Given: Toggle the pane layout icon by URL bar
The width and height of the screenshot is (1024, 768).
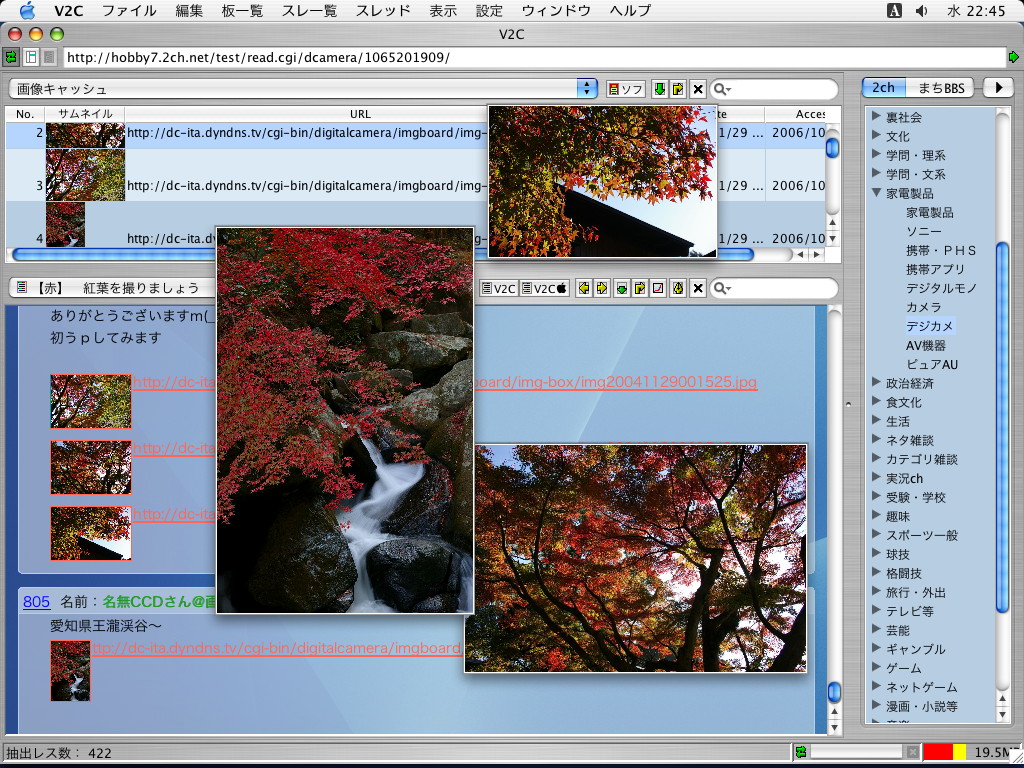Looking at the screenshot, I should pyautogui.click(x=31, y=57).
